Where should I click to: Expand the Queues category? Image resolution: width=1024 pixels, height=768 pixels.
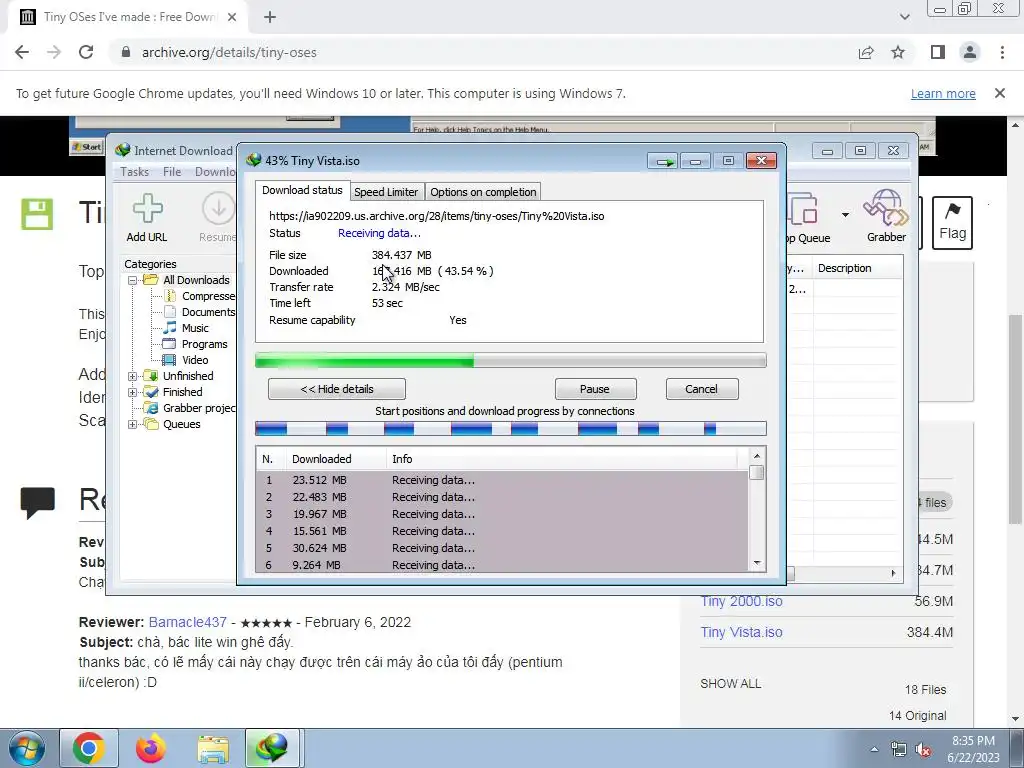[x=133, y=424]
